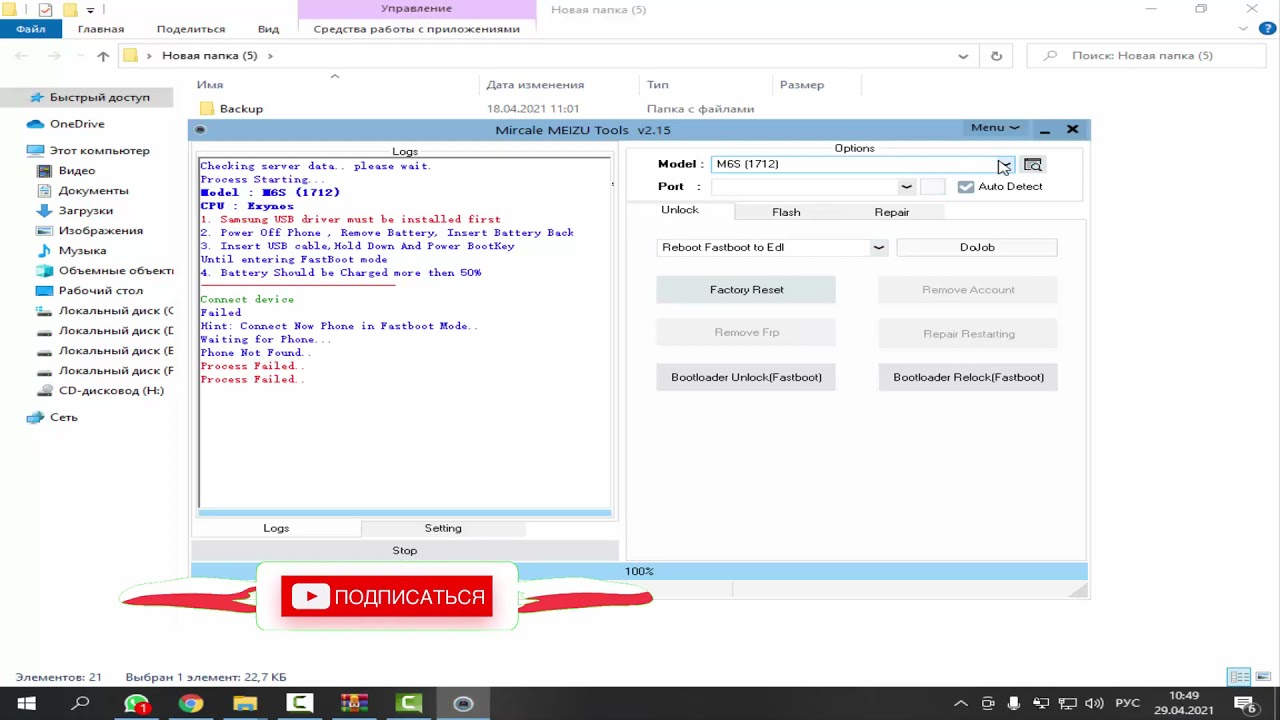The height and width of the screenshot is (720, 1280).
Task: Click the search-device icon beside the Model field
Action: coord(1033,165)
